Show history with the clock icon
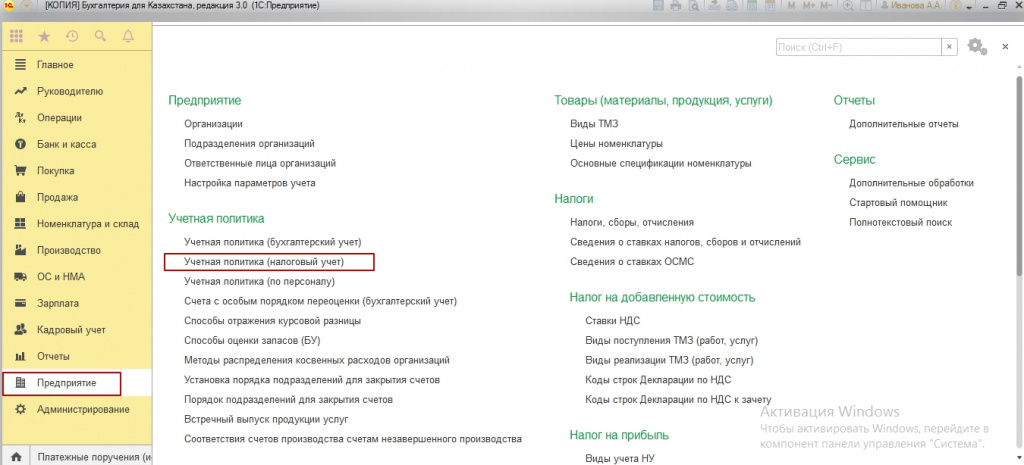Screen dimensions: 1024x465 pyautogui.click(x=72, y=37)
